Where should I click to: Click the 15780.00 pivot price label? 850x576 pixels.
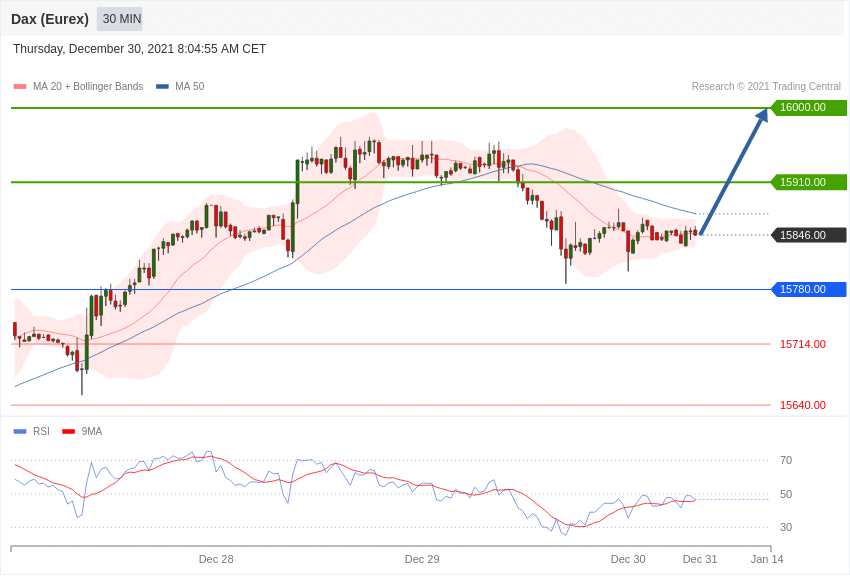pyautogui.click(x=808, y=289)
